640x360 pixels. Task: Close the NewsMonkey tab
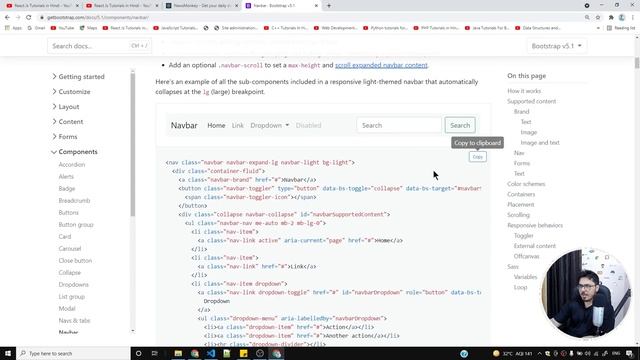tap(236, 6)
